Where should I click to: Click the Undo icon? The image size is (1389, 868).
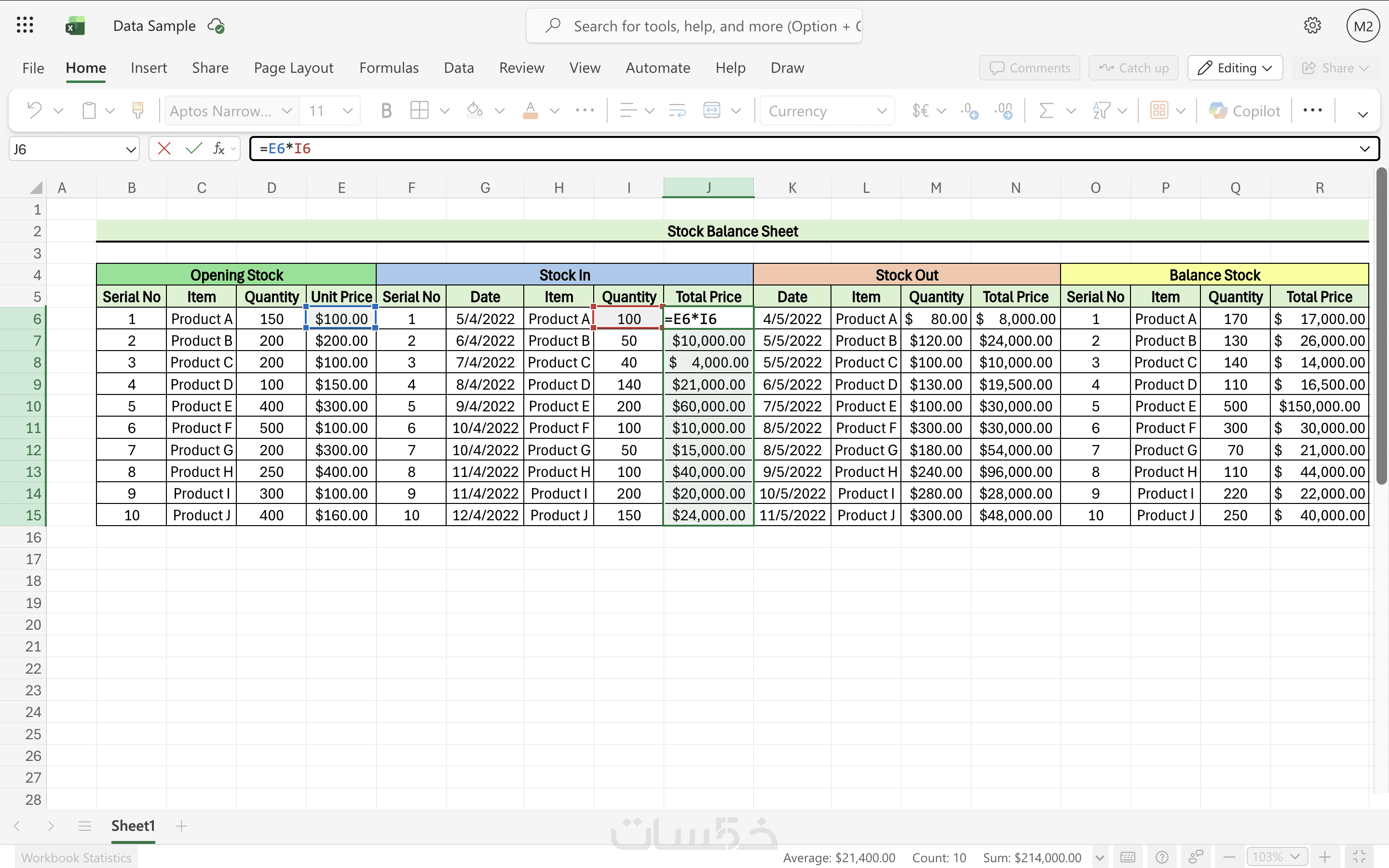pyautogui.click(x=35, y=110)
